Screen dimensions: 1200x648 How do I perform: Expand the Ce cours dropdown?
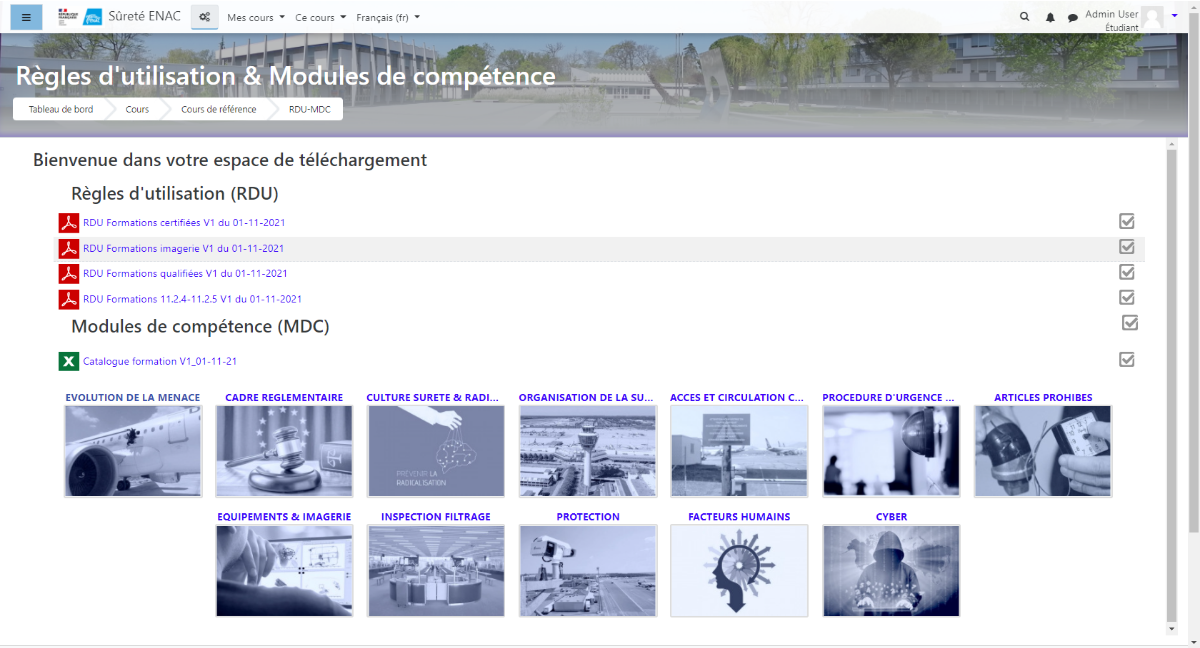coord(320,17)
